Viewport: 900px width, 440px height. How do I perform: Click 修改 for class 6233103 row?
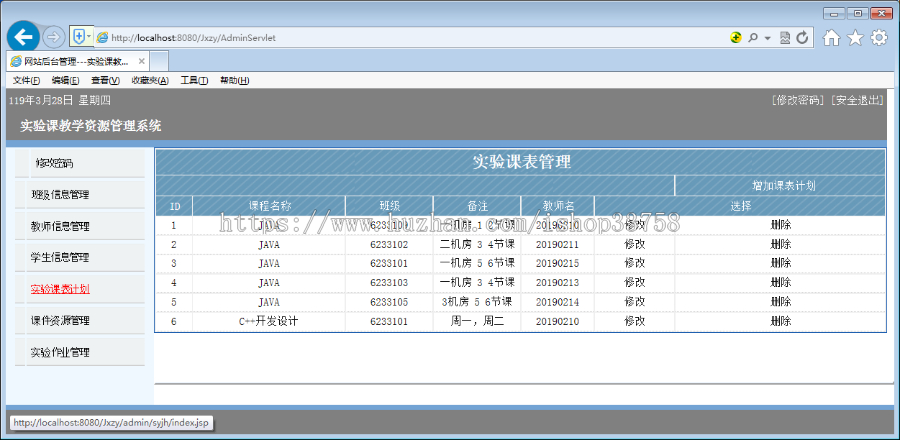pyautogui.click(x=634, y=282)
